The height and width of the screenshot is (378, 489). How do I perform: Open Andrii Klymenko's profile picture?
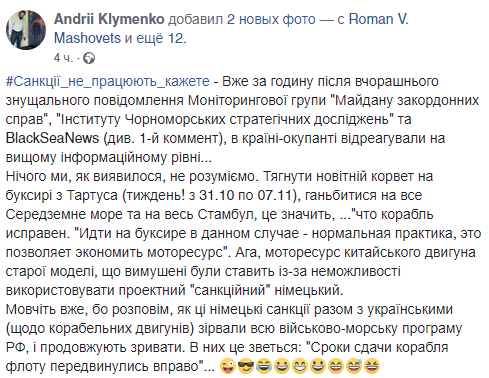(26, 30)
